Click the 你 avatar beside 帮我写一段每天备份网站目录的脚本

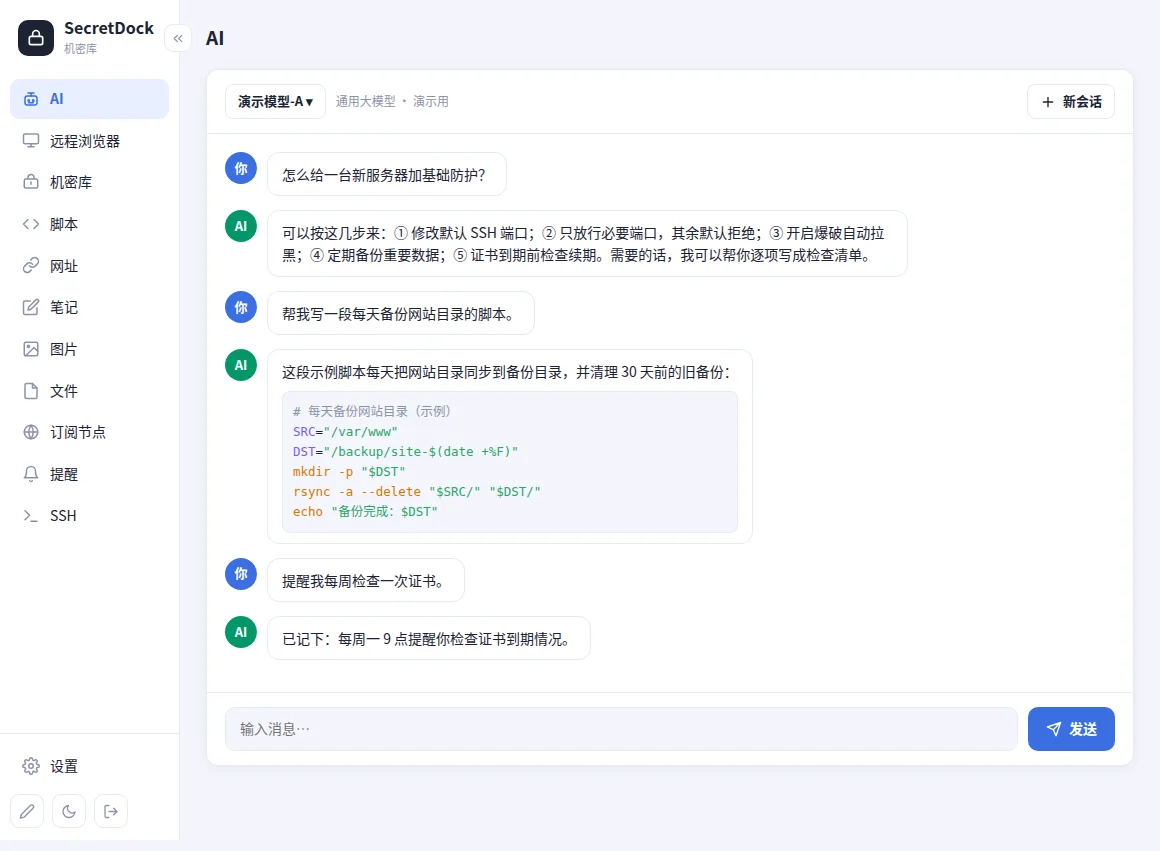[241, 307]
